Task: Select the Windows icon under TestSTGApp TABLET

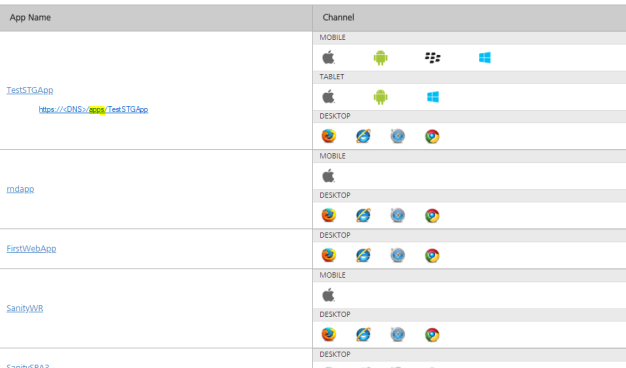Action: click(x=433, y=97)
